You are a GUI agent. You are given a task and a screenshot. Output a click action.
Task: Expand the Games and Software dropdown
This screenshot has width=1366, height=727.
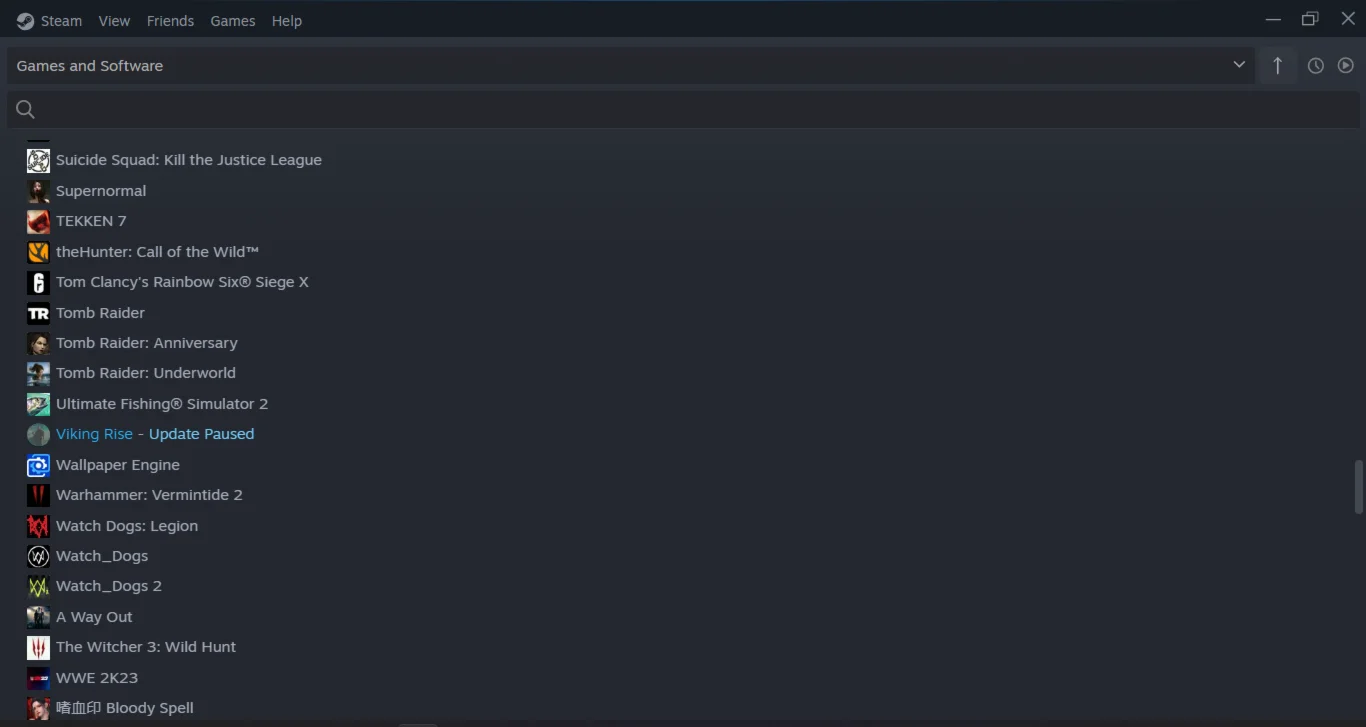pyautogui.click(x=631, y=66)
